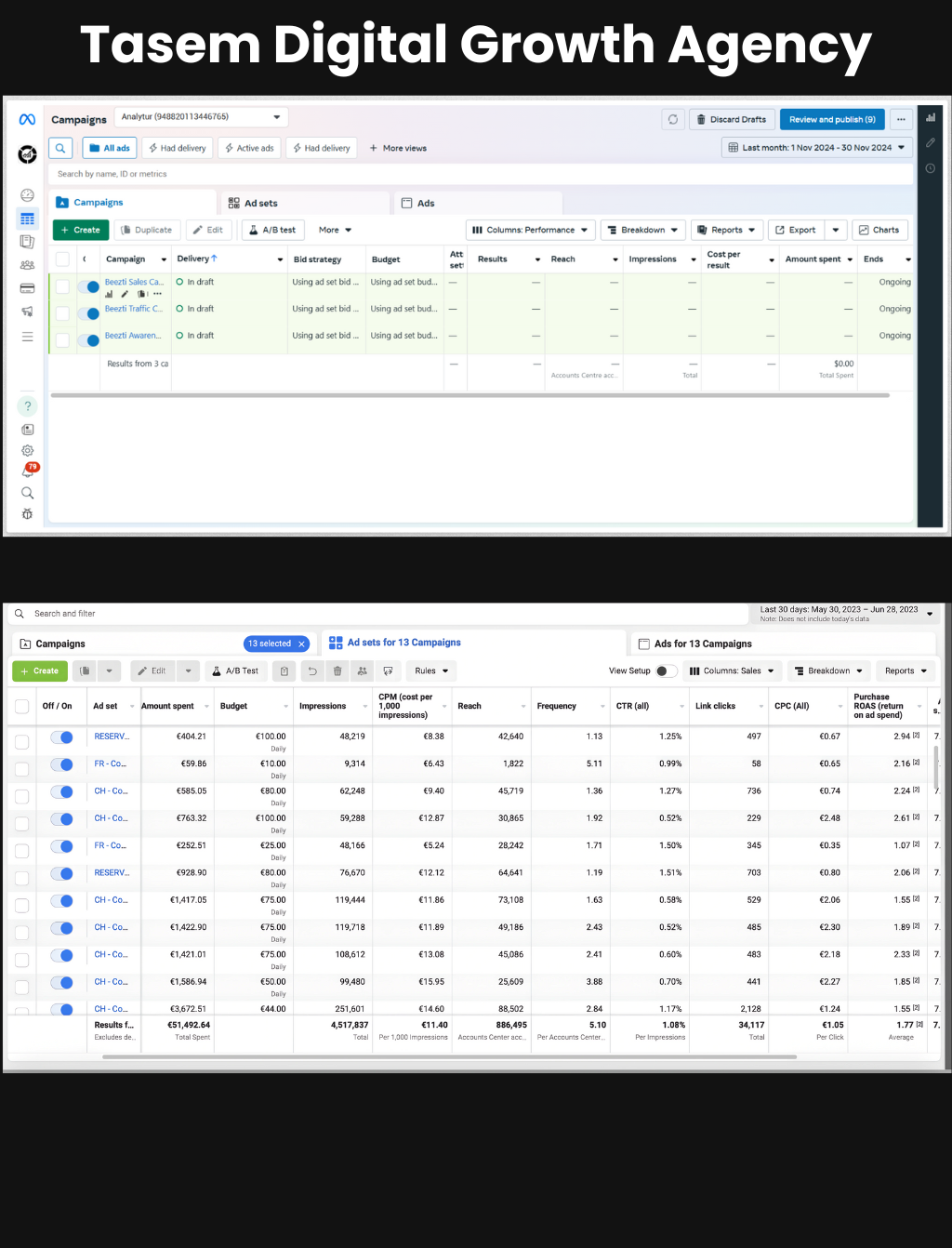Screen dimensions: 952x1248
Task: Click the Charts button
Action: [x=879, y=230]
